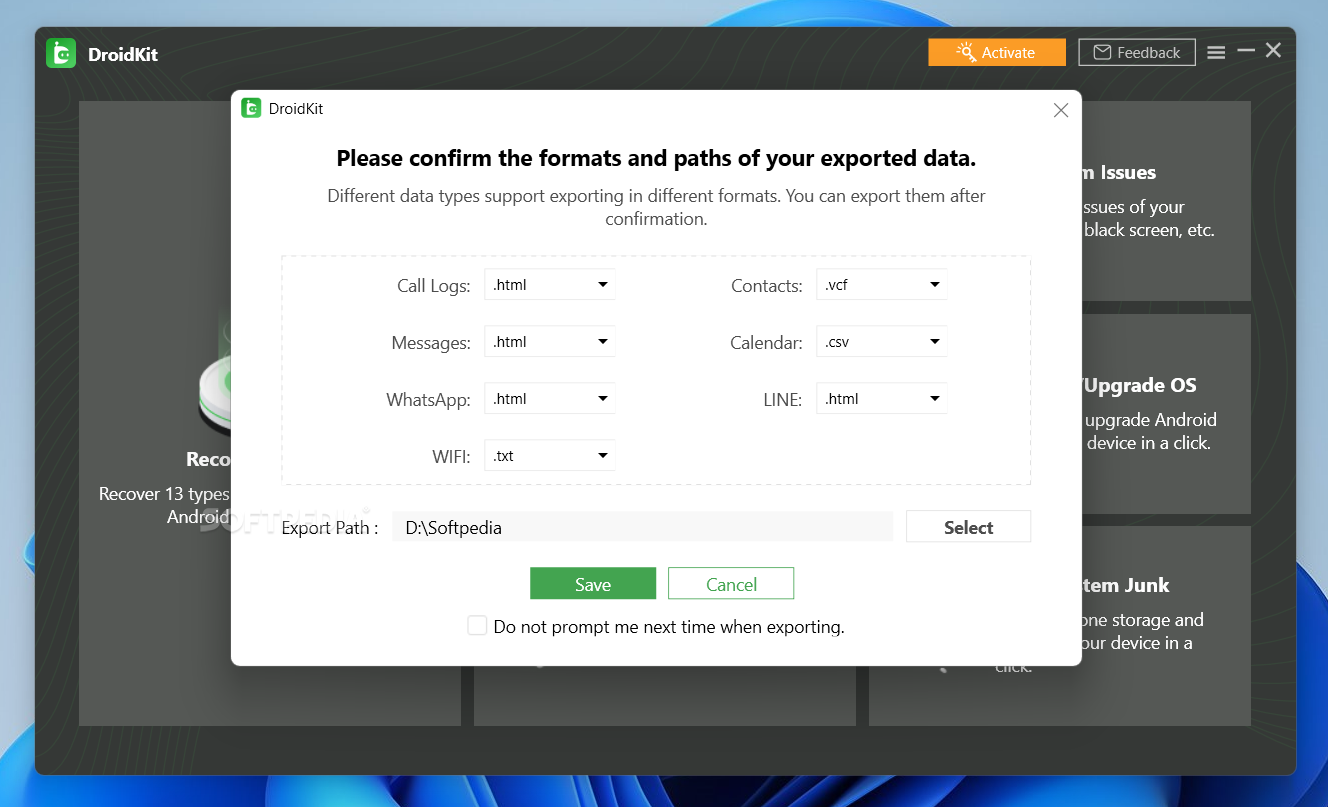
Task: Check 'Do not prompt me next time'
Action: point(477,626)
